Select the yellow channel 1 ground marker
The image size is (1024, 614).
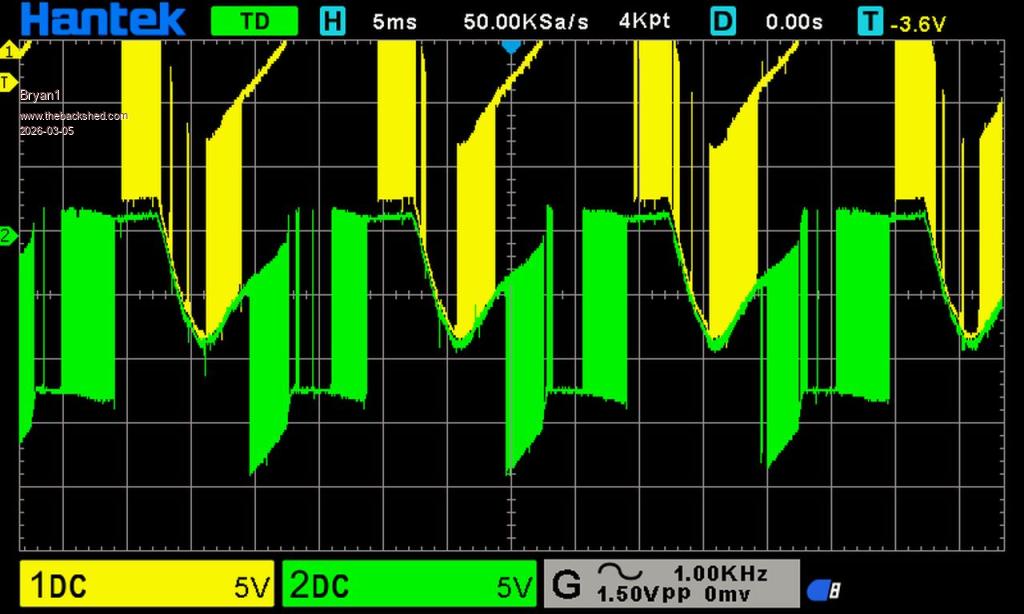coord(10,49)
